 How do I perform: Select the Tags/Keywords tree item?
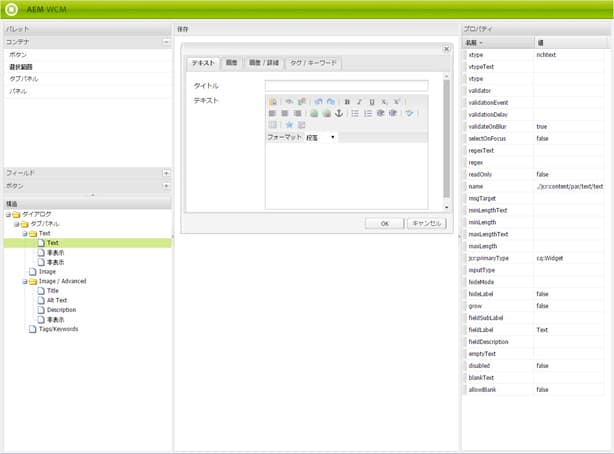click(58, 329)
